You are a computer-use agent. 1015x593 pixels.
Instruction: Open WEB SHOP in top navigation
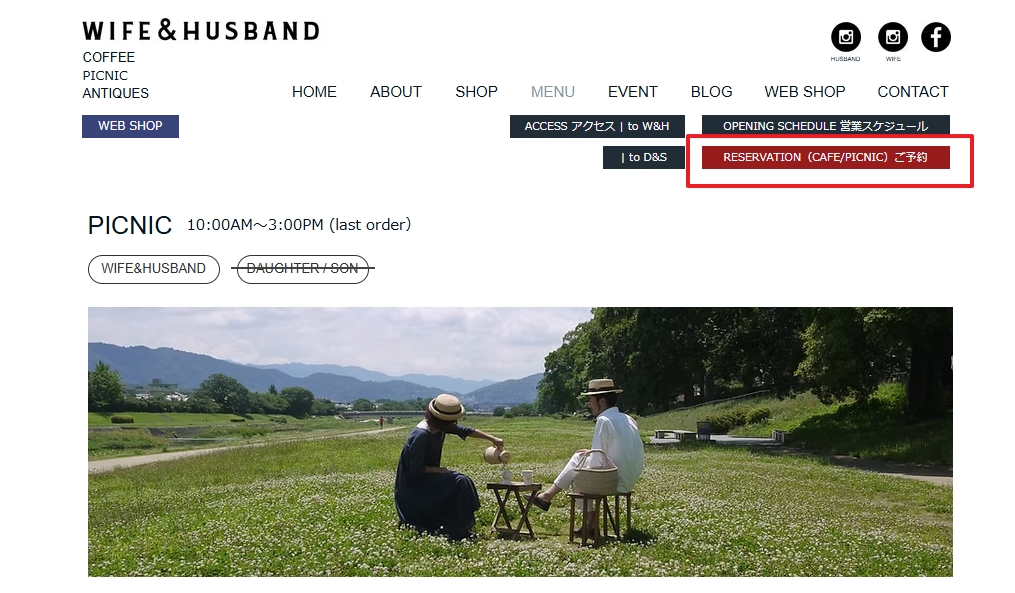tap(805, 92)
